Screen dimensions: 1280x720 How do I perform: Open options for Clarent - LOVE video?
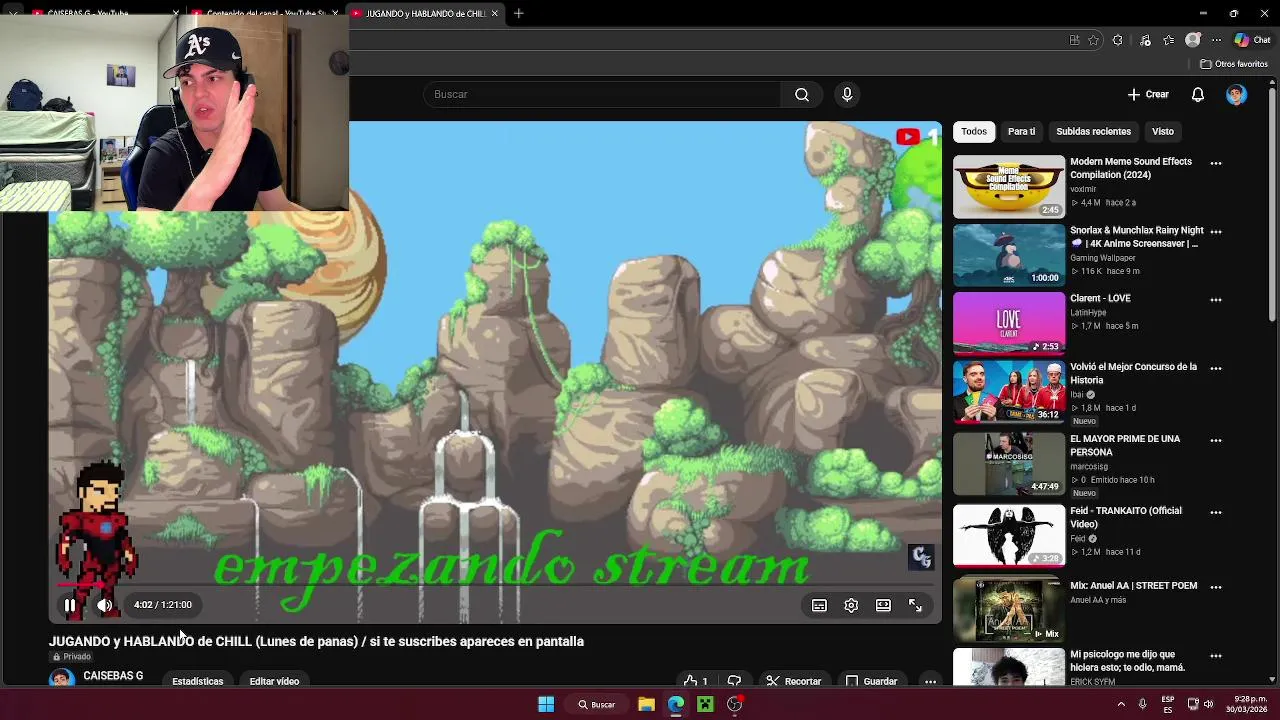1216,299
